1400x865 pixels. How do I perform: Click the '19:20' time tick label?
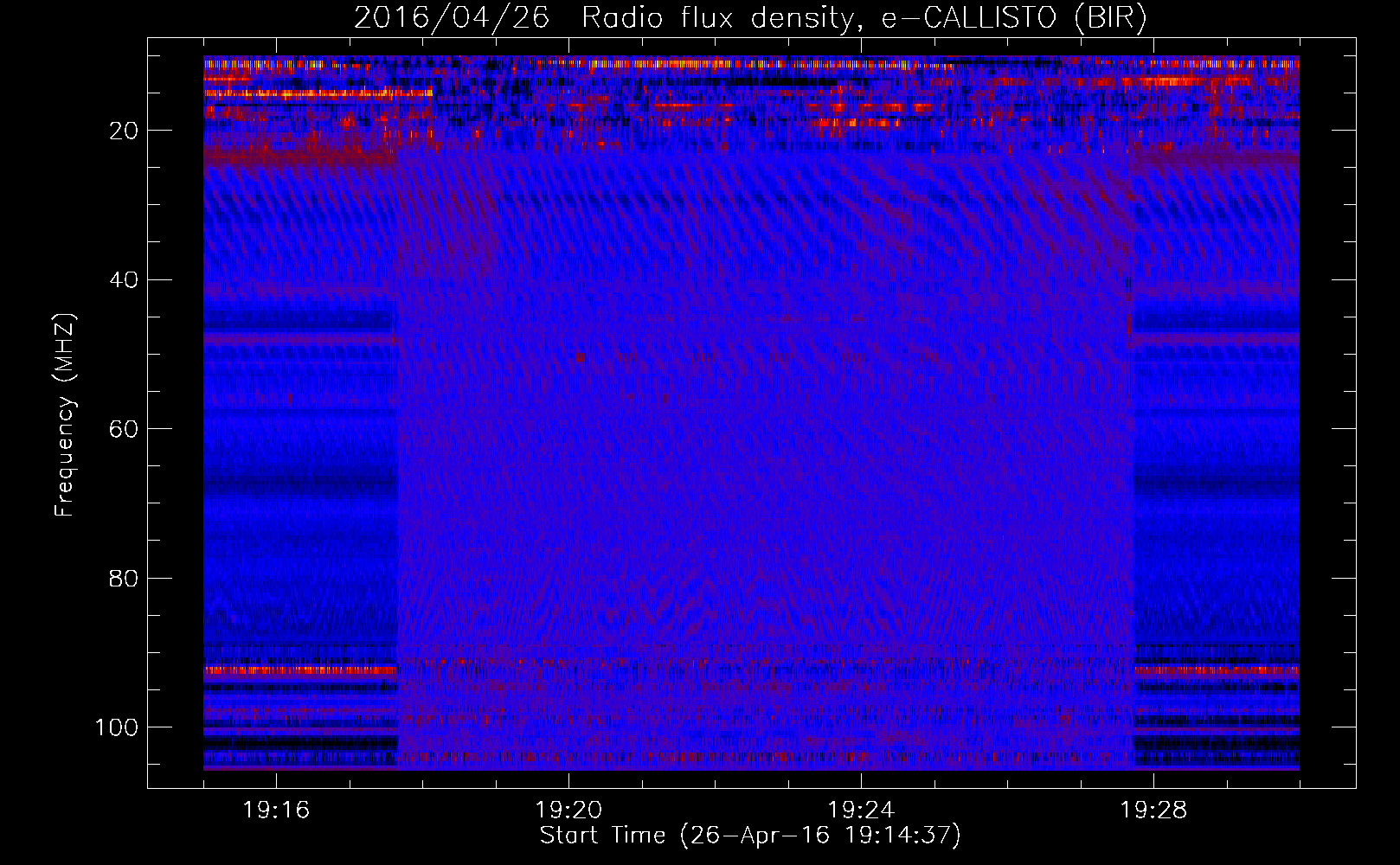tap(568, 811)
